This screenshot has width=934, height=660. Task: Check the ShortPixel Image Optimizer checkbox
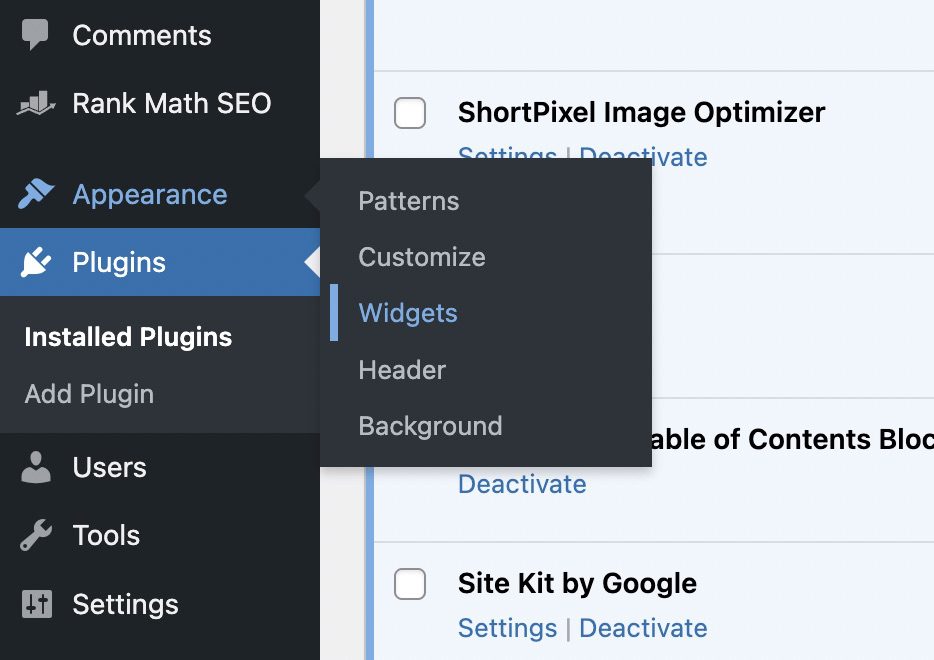point(410,113)
